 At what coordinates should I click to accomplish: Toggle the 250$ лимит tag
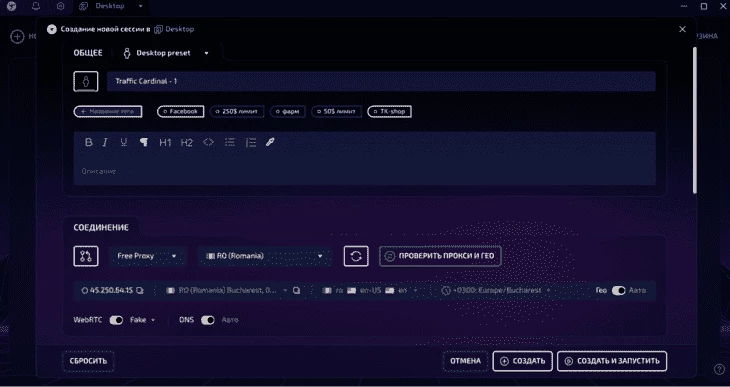[237, 112]
